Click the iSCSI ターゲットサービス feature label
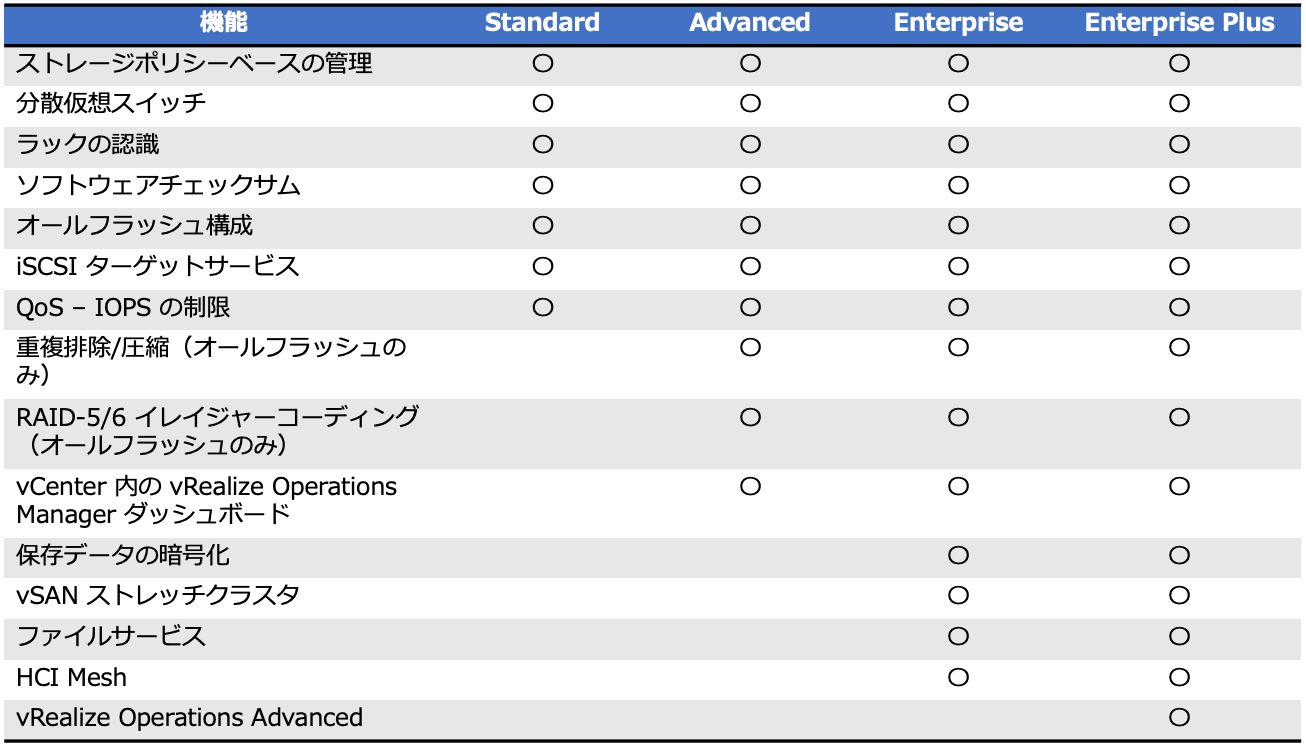The image size is (1306, 748). coord(158,267)
